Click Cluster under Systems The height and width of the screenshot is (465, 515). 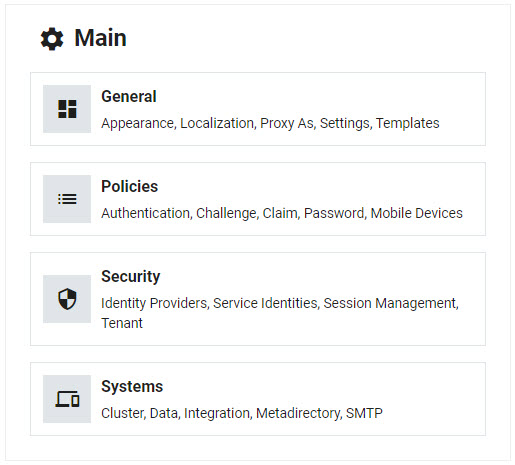[123, 413]
